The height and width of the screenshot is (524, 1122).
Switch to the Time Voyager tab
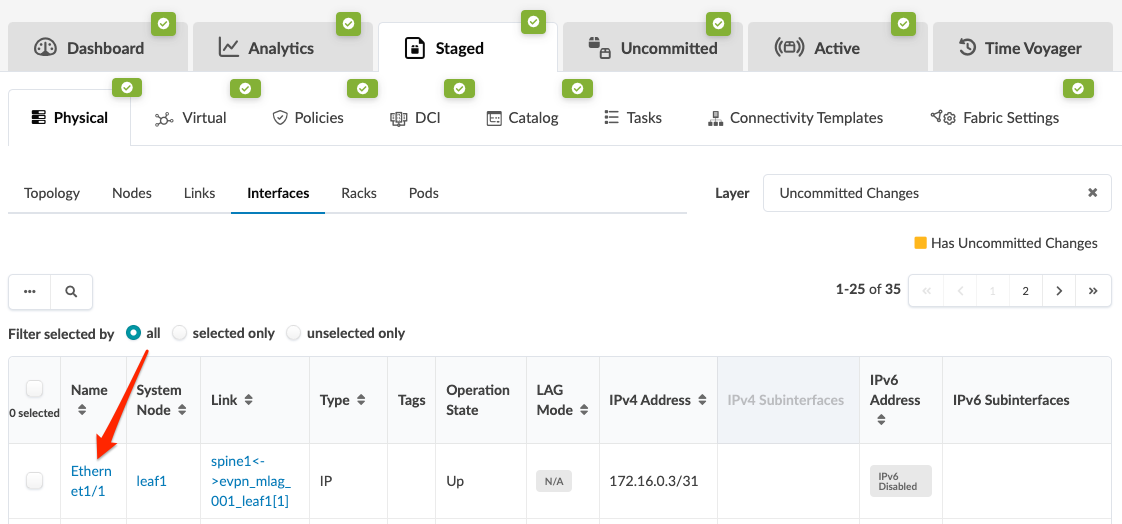coord(1021,48)
